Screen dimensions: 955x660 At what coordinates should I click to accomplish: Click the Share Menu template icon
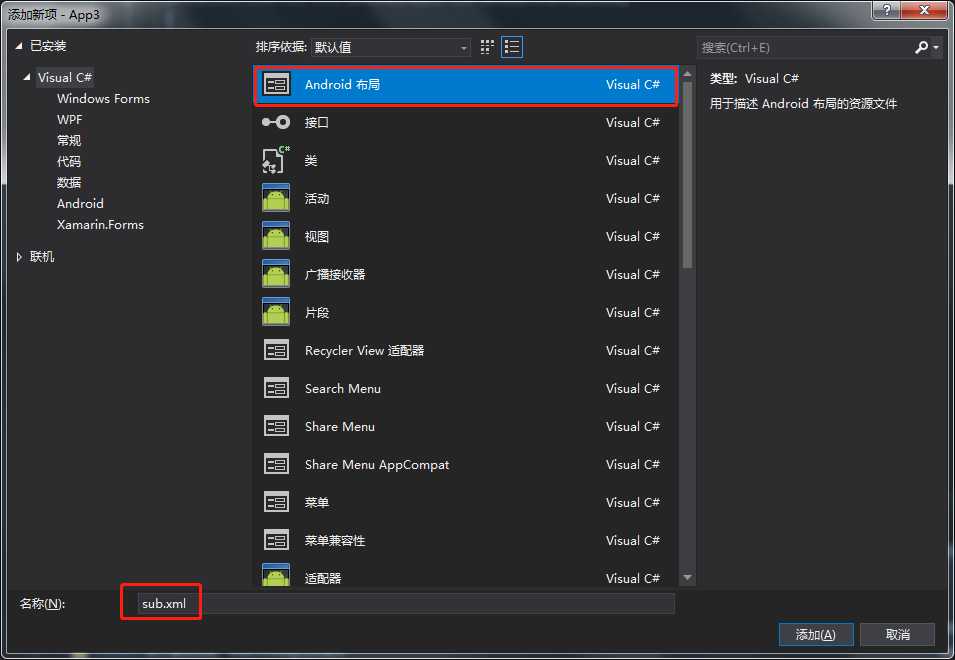coord(276,426)
